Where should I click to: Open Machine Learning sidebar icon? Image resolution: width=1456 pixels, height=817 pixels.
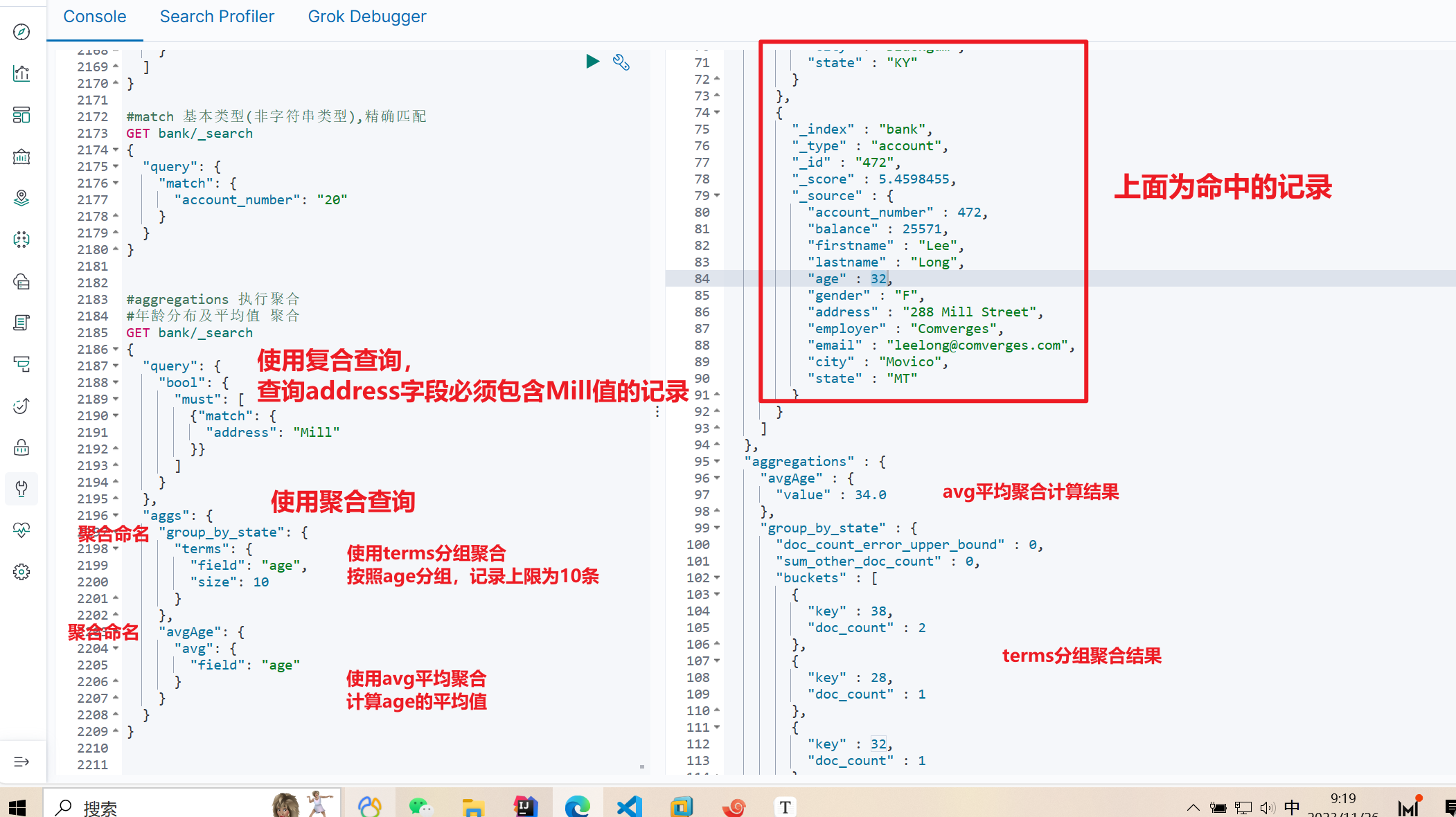21,240
